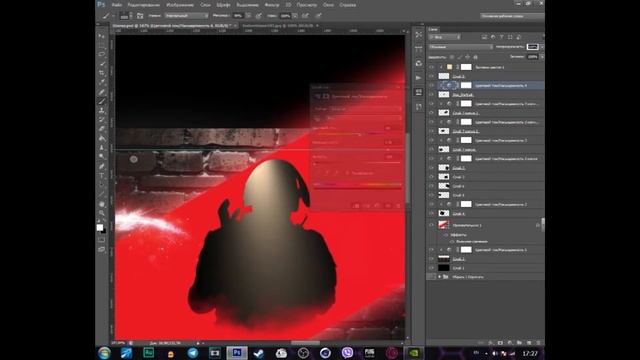Select the Lasso tool
This screenshot has height=360, width=640.
pyautogui.click(x=102, y=54)
